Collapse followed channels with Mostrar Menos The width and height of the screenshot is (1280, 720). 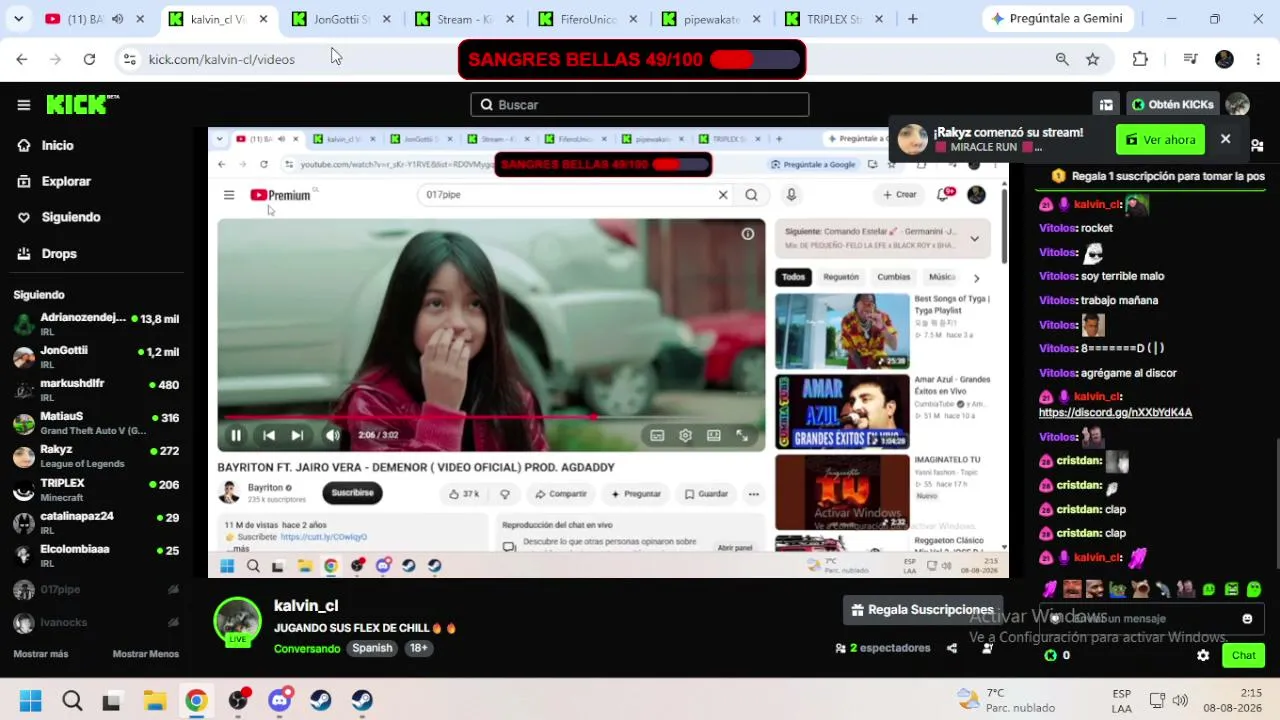[146, 654]
